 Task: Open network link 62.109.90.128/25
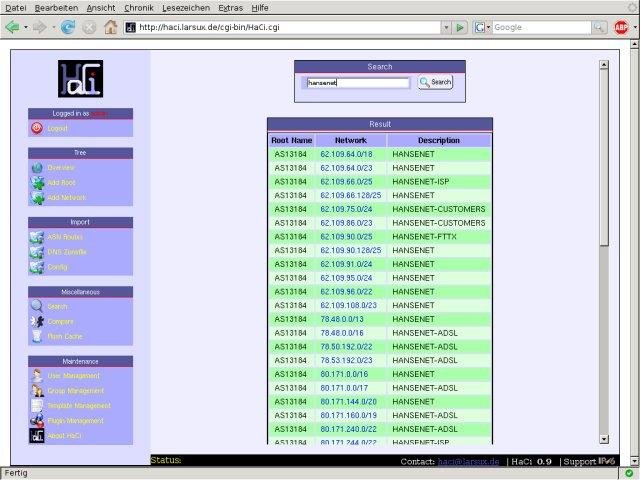tap(351, 250)
